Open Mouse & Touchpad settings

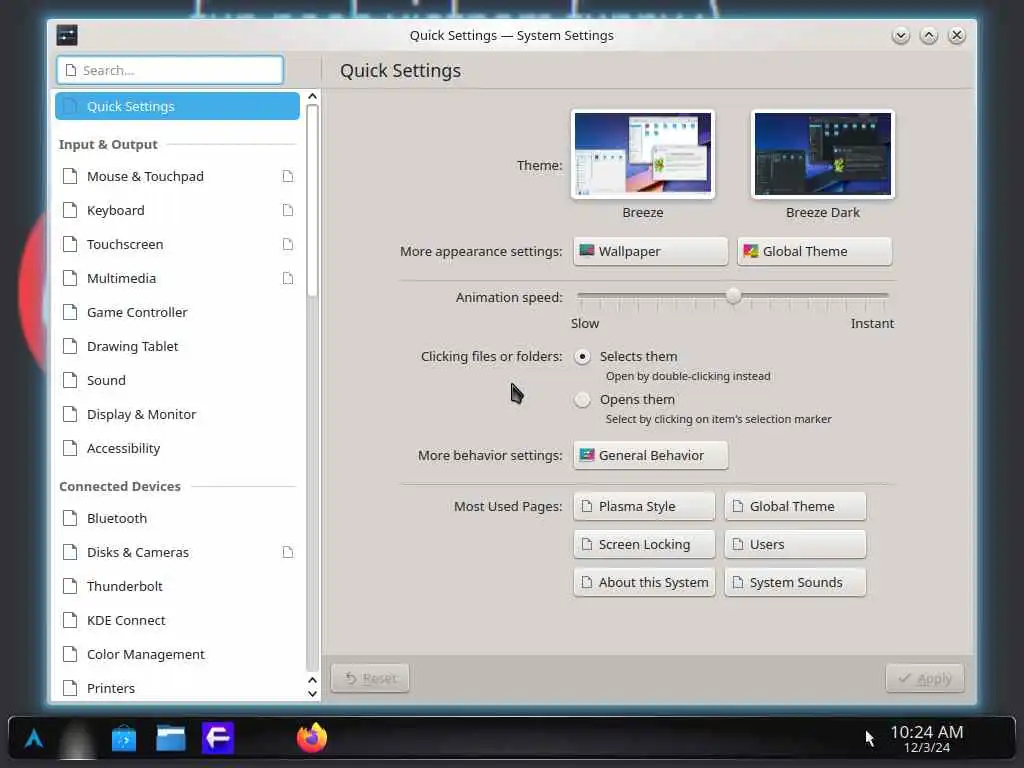coord(177,176)
